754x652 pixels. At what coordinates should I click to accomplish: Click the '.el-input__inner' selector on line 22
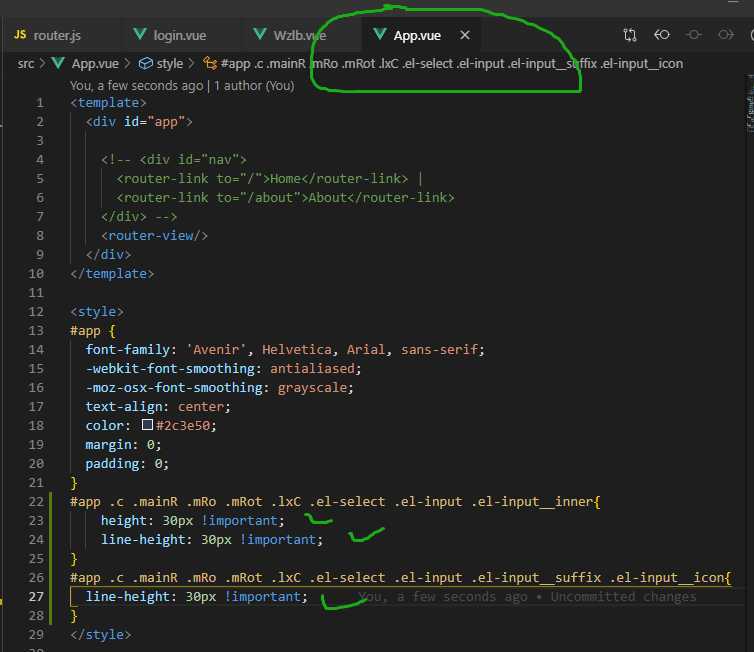(532, 502)
